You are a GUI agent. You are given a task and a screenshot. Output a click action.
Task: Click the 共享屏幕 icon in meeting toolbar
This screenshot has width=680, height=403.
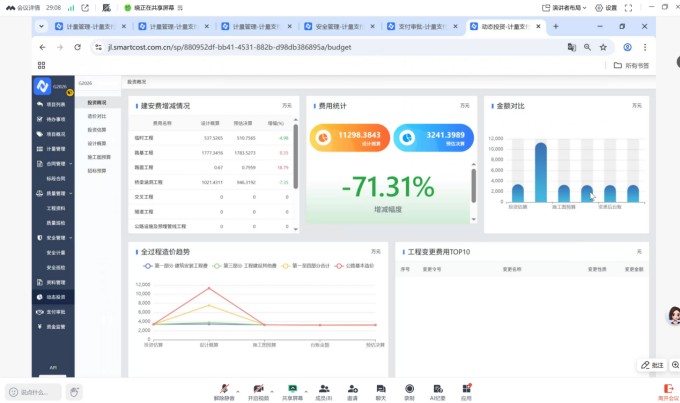pos(292,388)
